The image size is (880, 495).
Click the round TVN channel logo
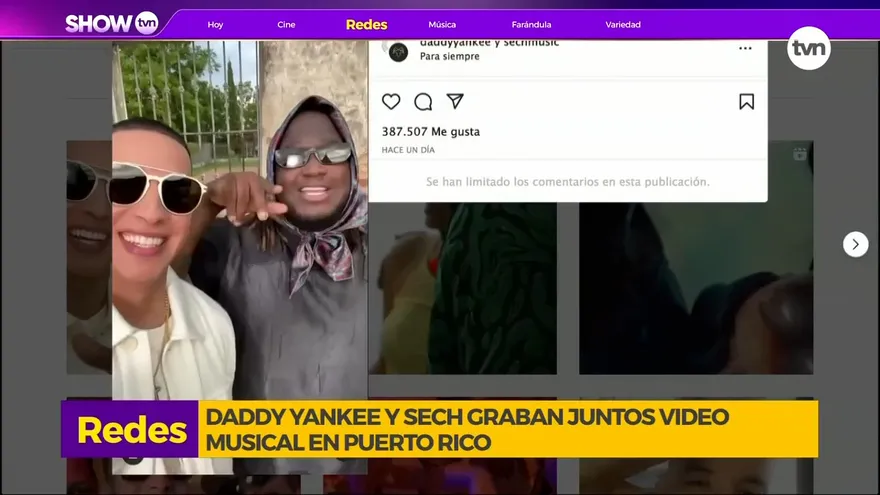pyautogui.click(x=809, y=48)
